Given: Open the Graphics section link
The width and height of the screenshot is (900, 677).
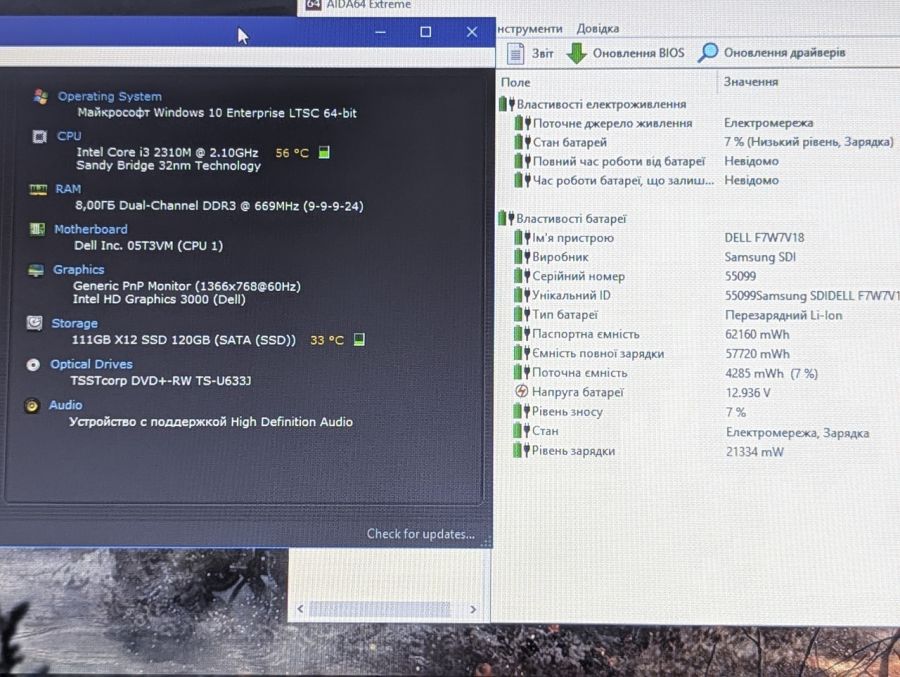Looking at the screenshot, I should [x=79, y=269].
